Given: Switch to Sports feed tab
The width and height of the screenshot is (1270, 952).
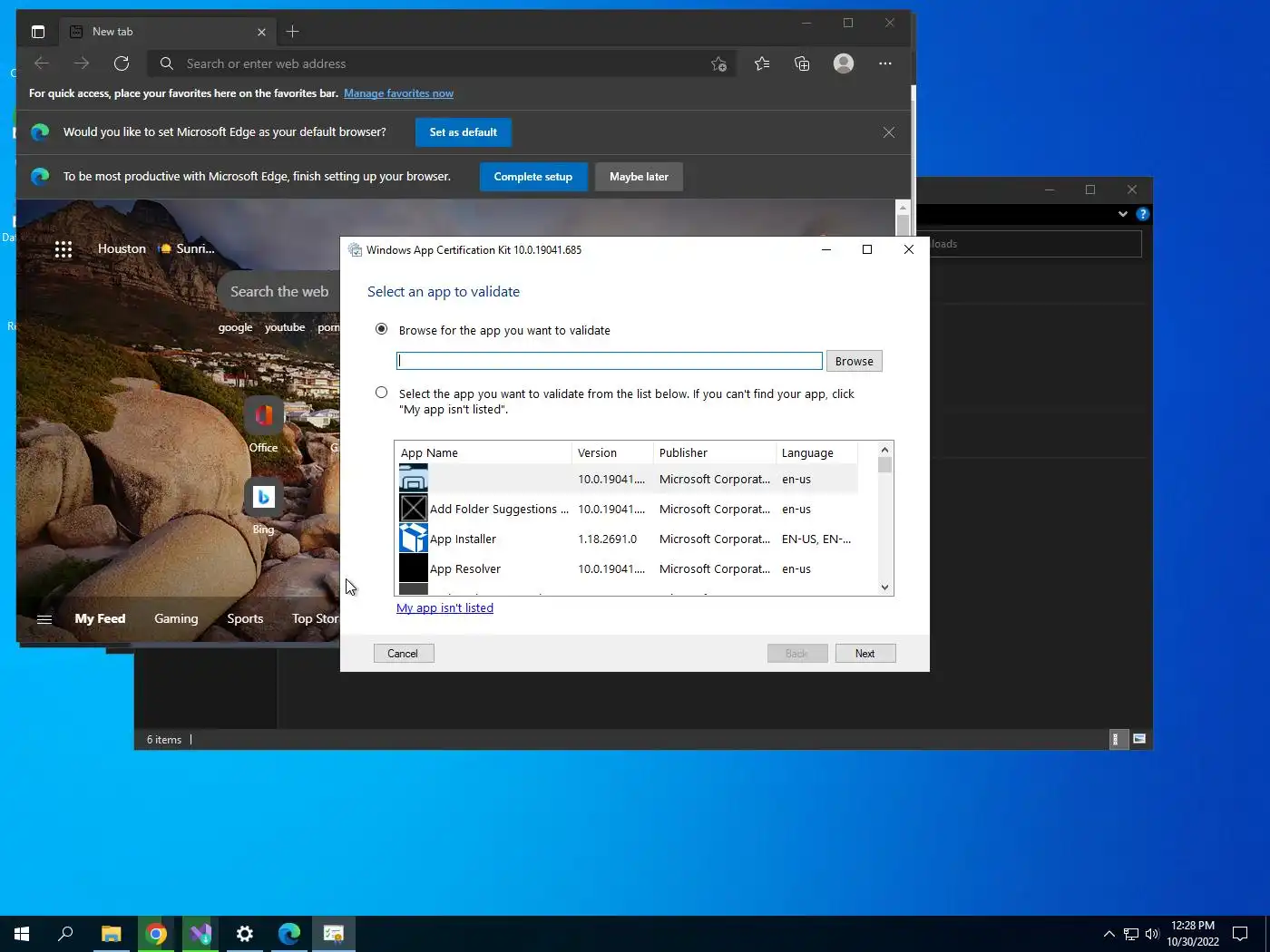Looking at the screenshot, I should click(245, 618).
